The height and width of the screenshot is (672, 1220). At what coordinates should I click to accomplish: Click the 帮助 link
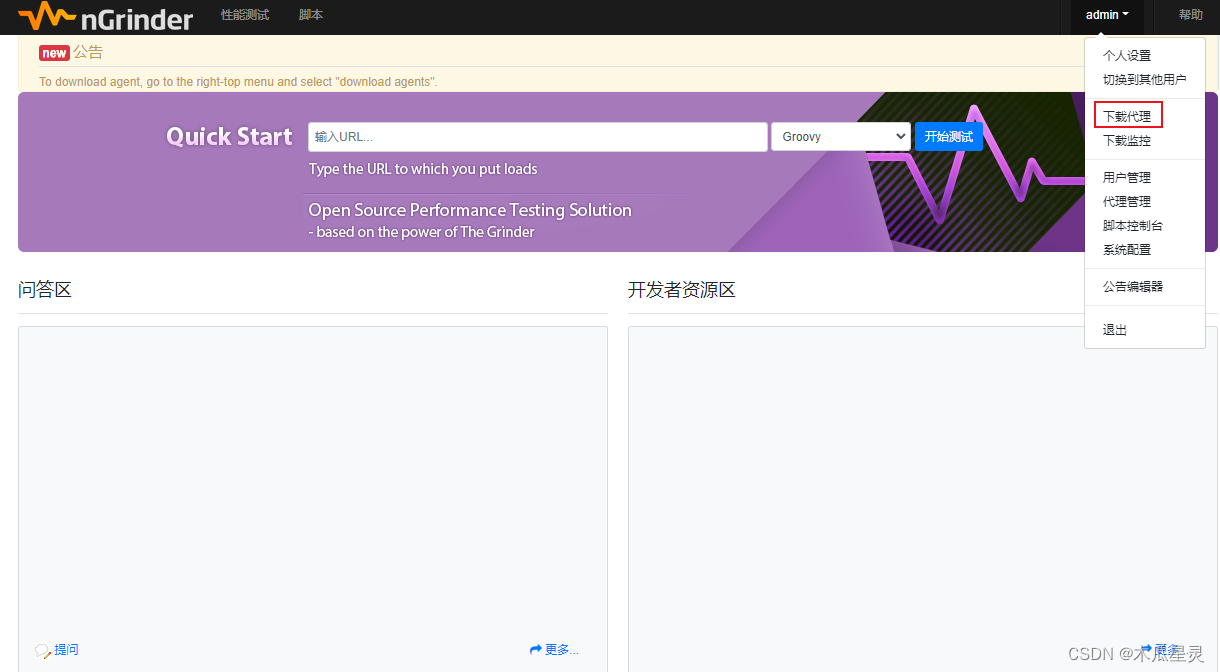[x=1190, y=15]
